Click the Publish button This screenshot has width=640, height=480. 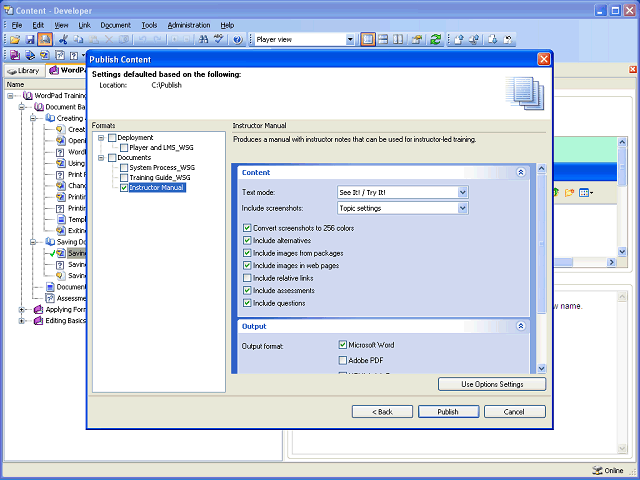448,412
